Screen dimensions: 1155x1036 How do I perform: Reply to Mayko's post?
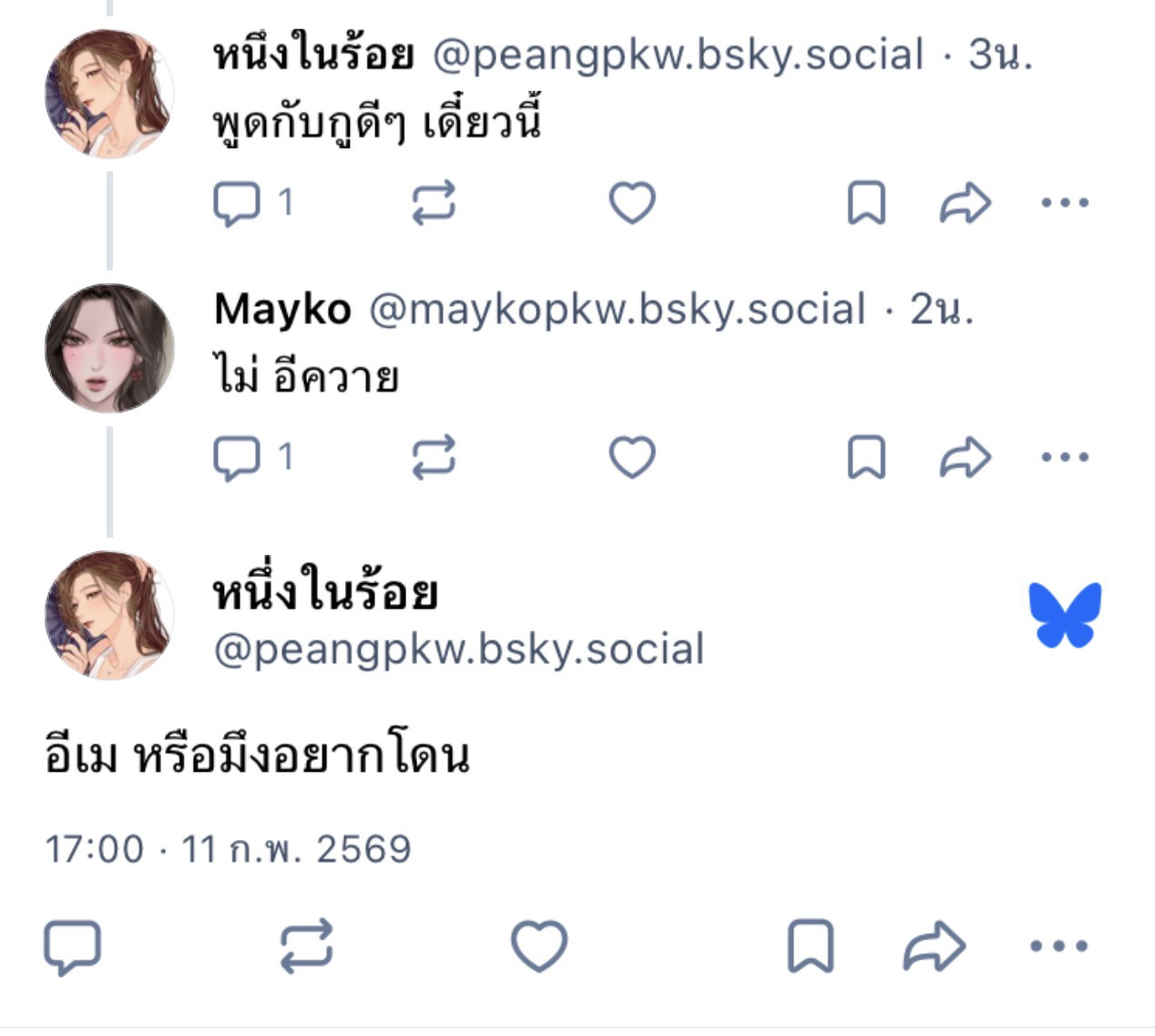pyautogui.click(x=237, y=457)
